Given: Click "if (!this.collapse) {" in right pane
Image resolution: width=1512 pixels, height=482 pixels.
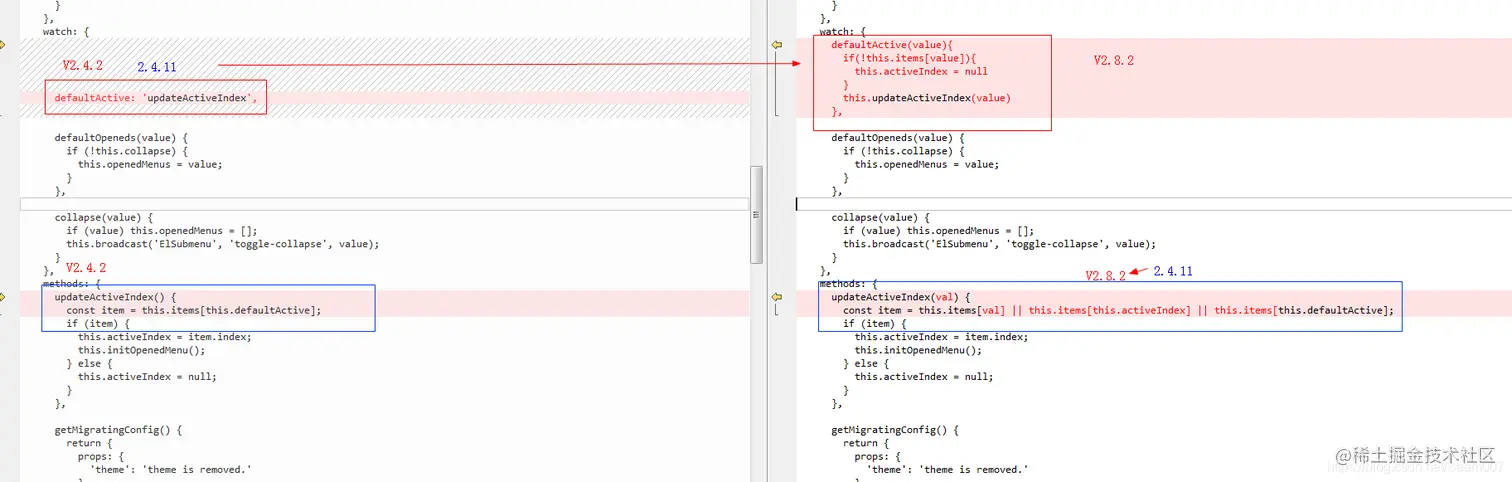Looking at the screenshot, I should coord(903,150).
